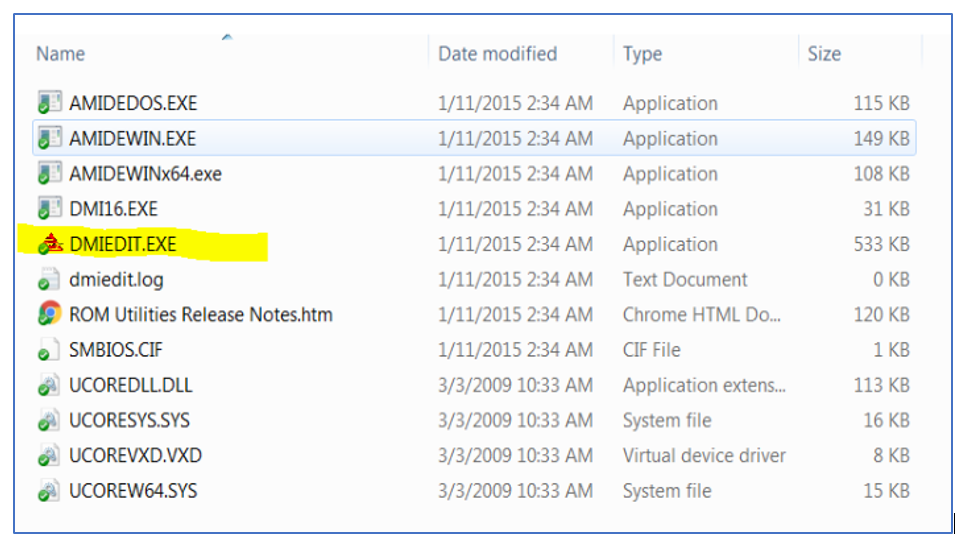This screenshot has height=534, width=956.
Task: Click the sort arrow above Name
Action: coord(227,37)
